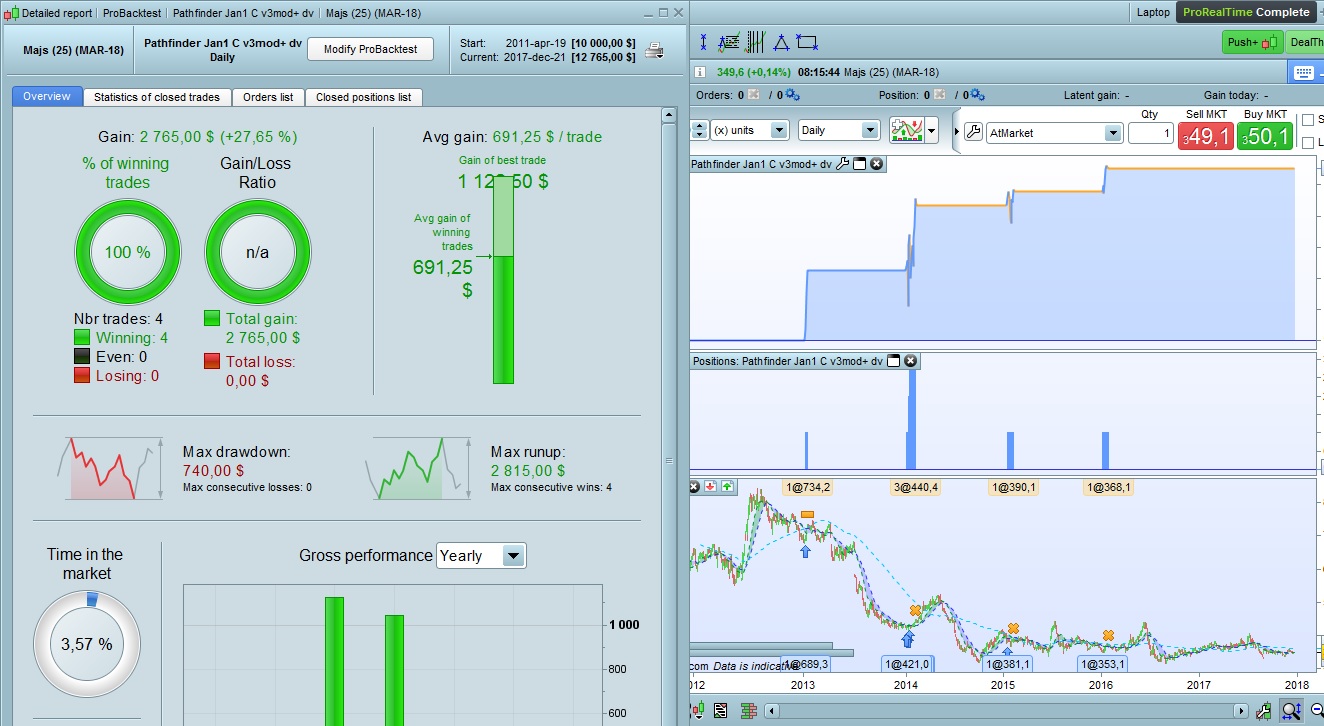The height and width of the screenshot is (726, 1324).
Task: Open the Daily timeframe dropdown
Action: click(838, 131)
